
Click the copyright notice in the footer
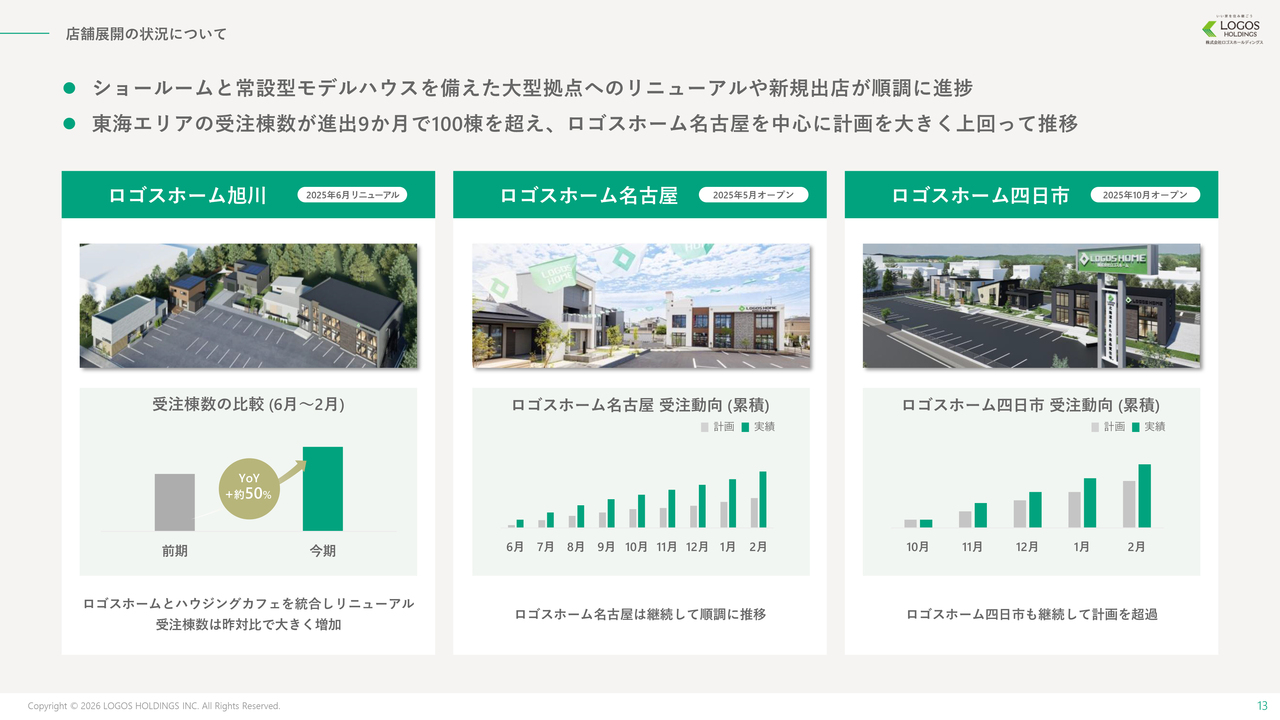click(154, 706)
